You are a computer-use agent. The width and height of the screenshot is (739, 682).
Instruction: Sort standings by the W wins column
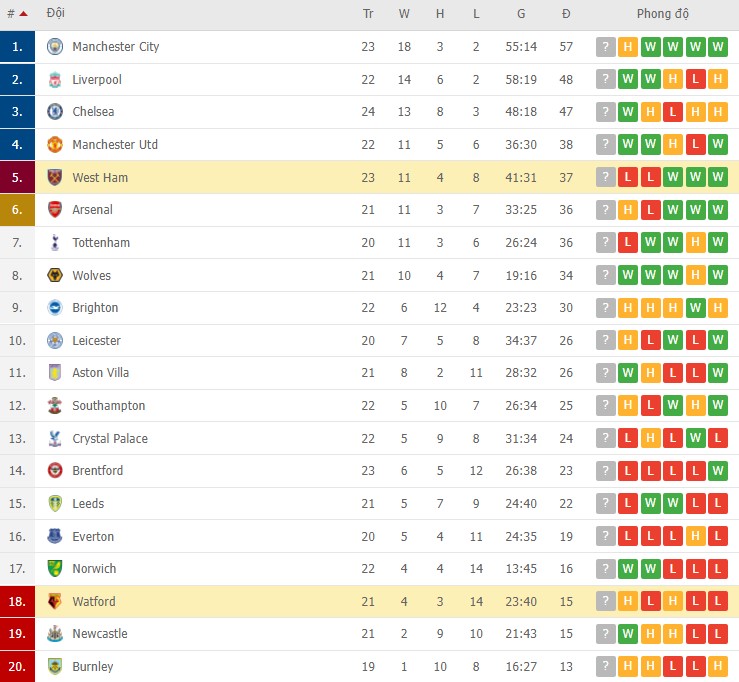(404, 14)
